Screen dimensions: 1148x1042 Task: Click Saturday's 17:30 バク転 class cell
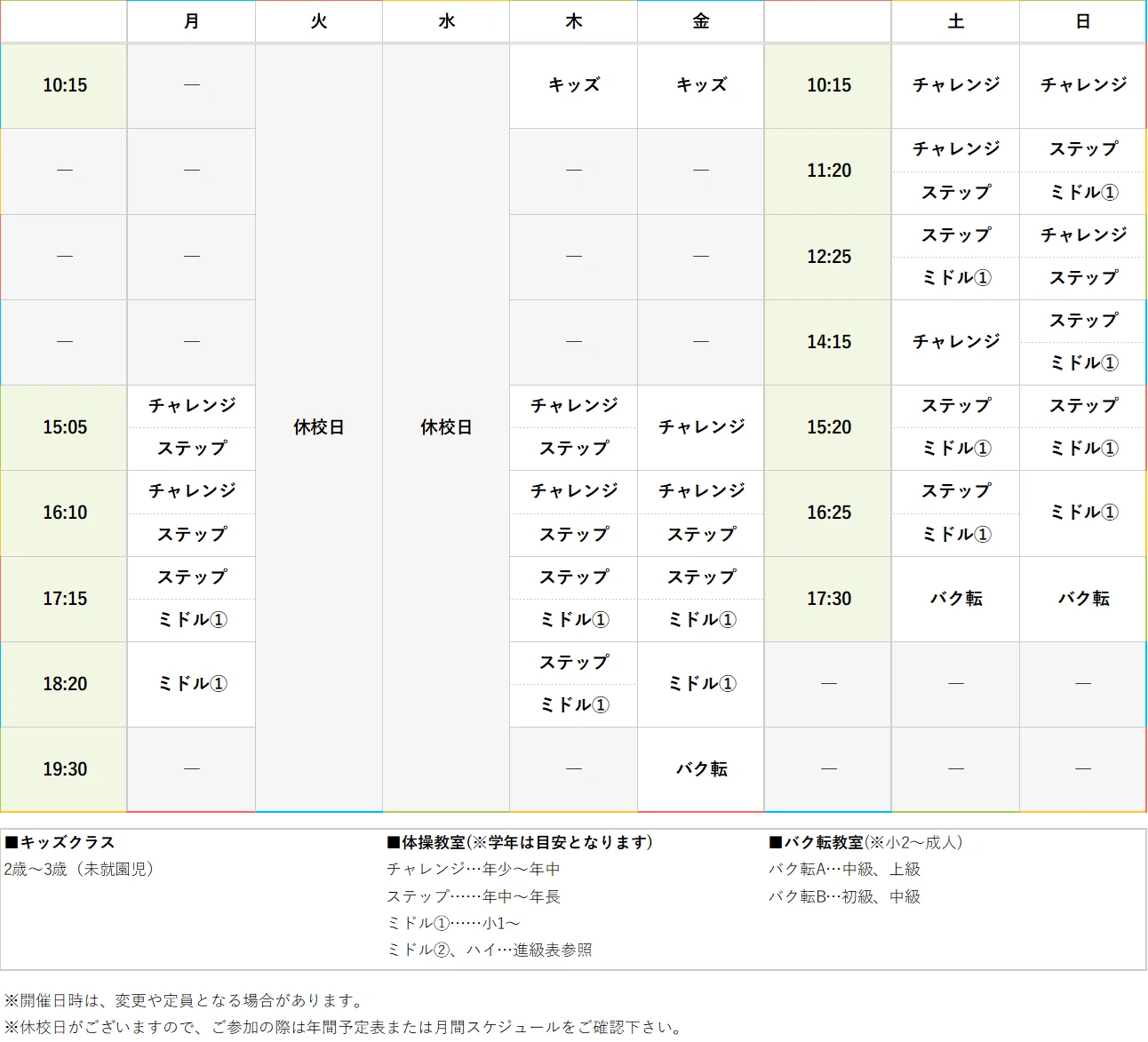tap(955, 599)
